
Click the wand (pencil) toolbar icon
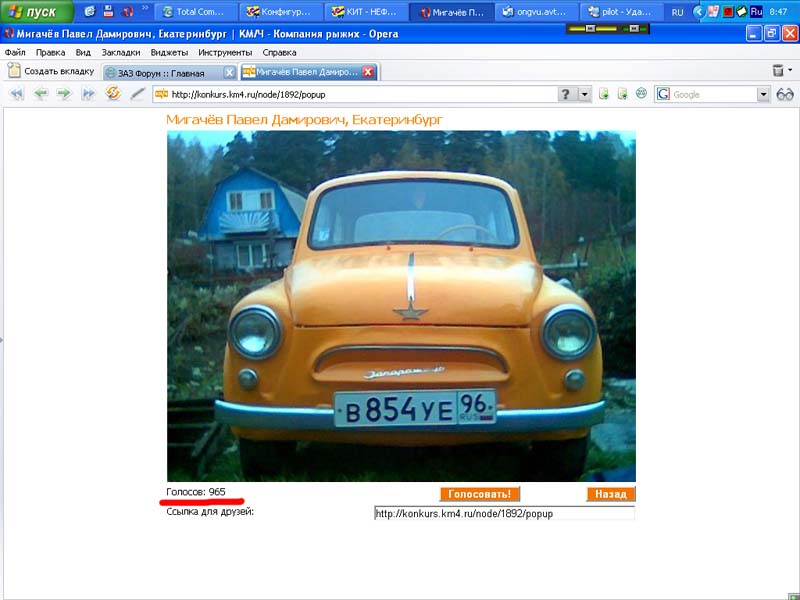click(x=137, y=94)
